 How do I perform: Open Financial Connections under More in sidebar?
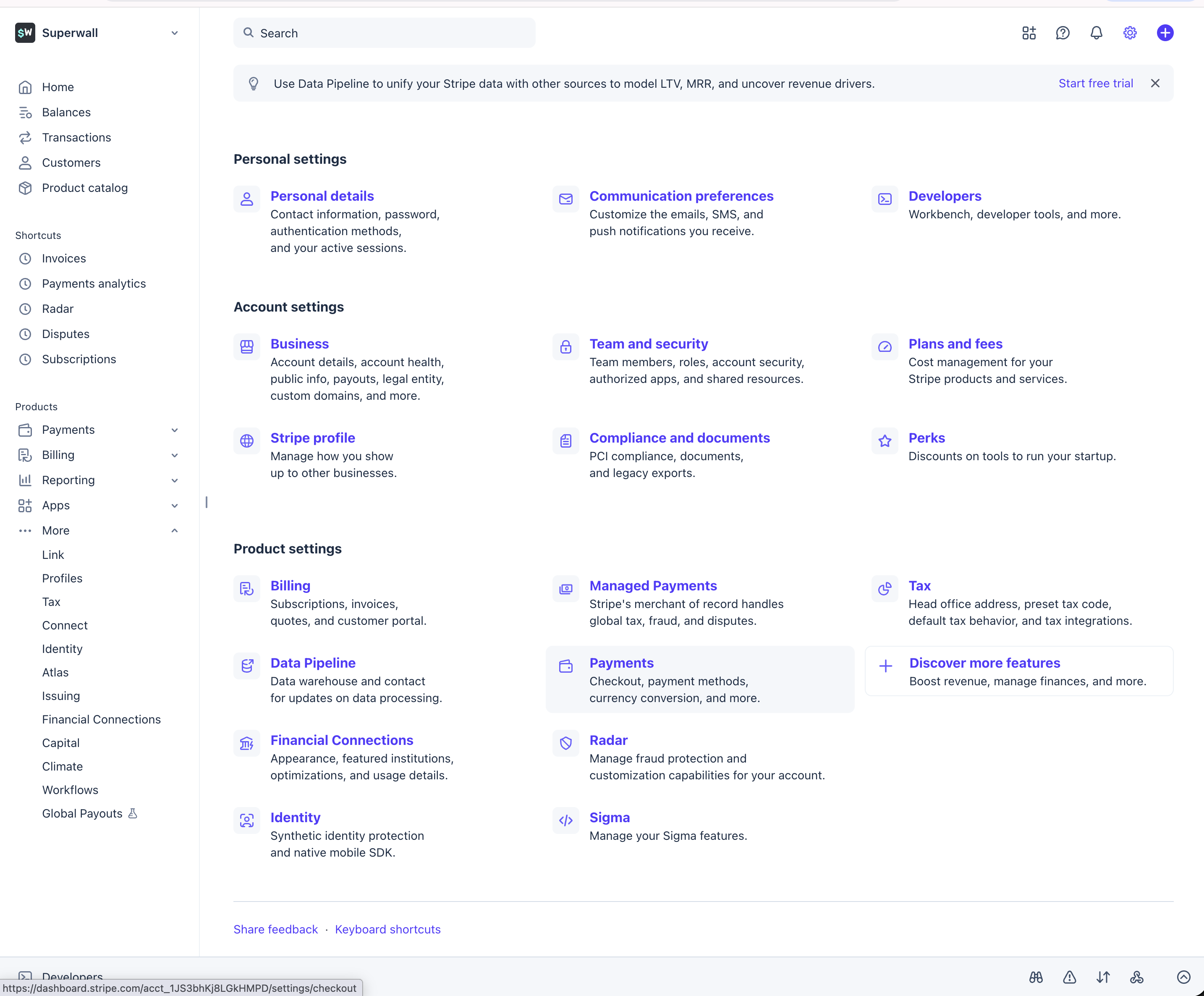click(102, 720)
